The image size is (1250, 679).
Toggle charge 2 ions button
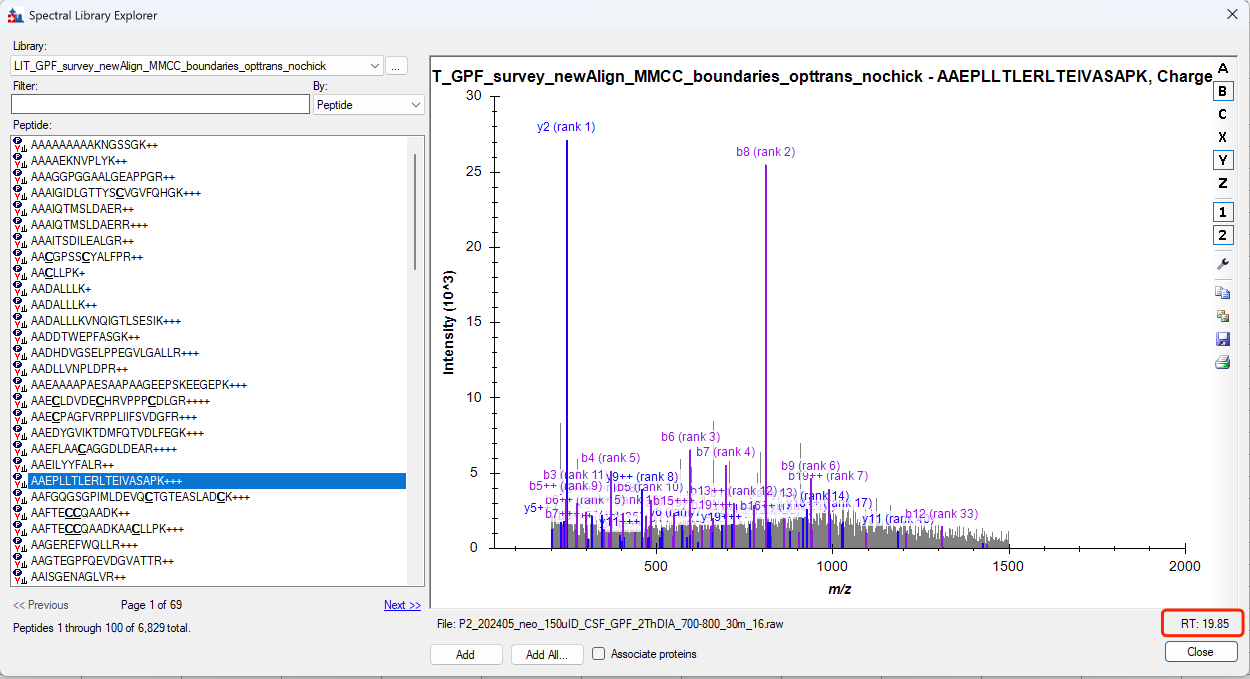coord(1222,235)
